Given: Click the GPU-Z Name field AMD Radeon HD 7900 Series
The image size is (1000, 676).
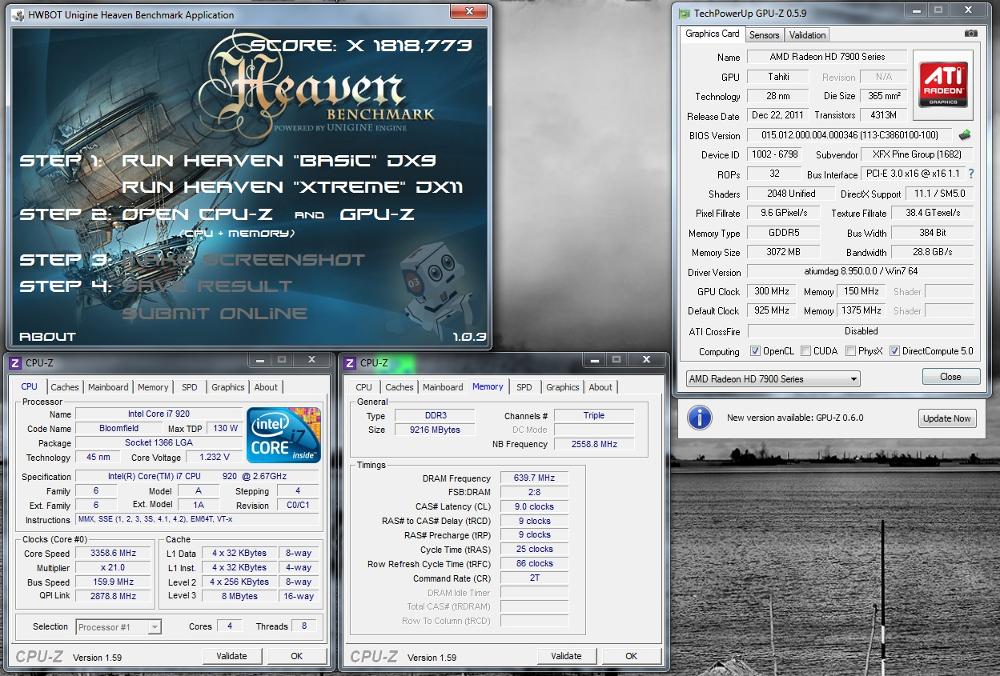Looking at the screenshot, I should coord(827,57).
